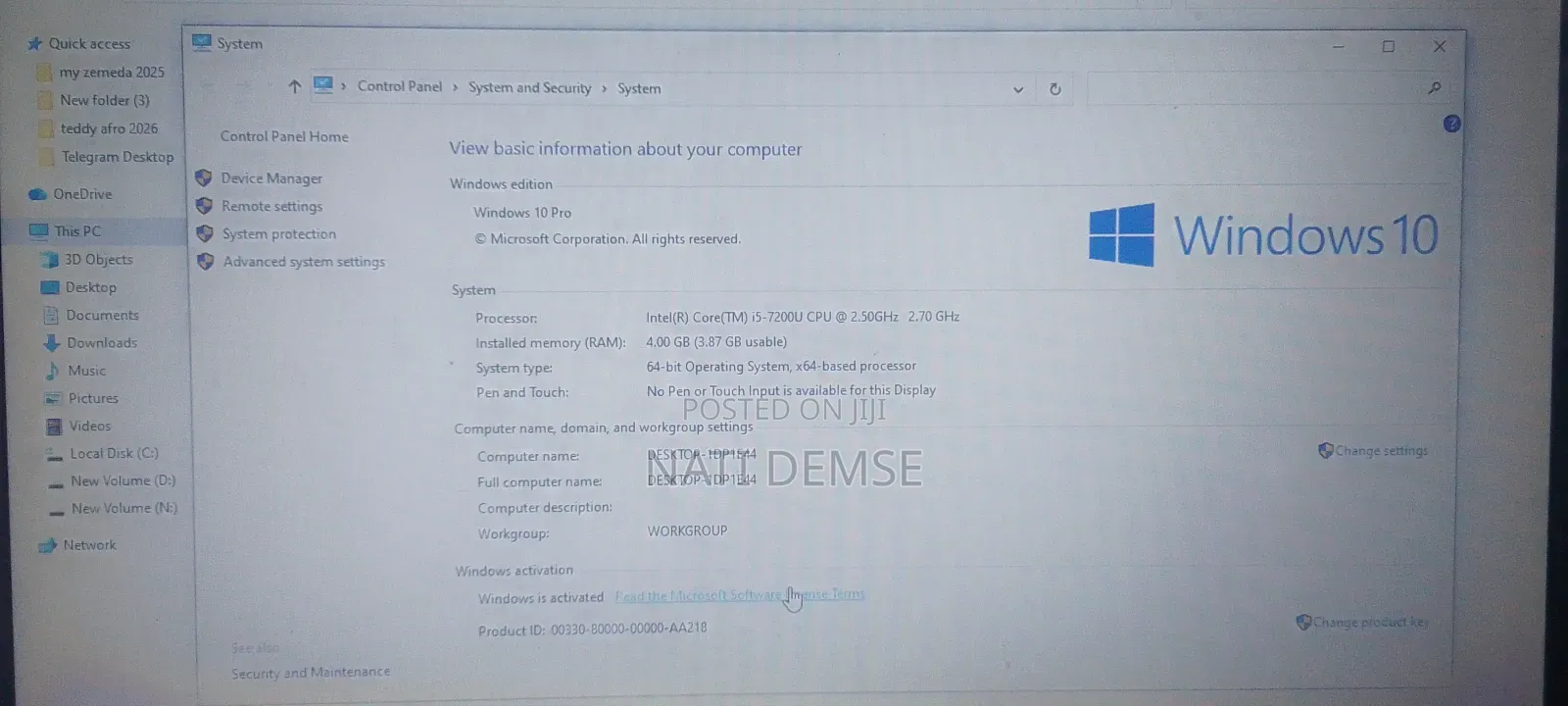This screenshot has height=706, width=1568.
Task: Click the Downloads arrow icon in sidebar
Action: coord(52,343)
